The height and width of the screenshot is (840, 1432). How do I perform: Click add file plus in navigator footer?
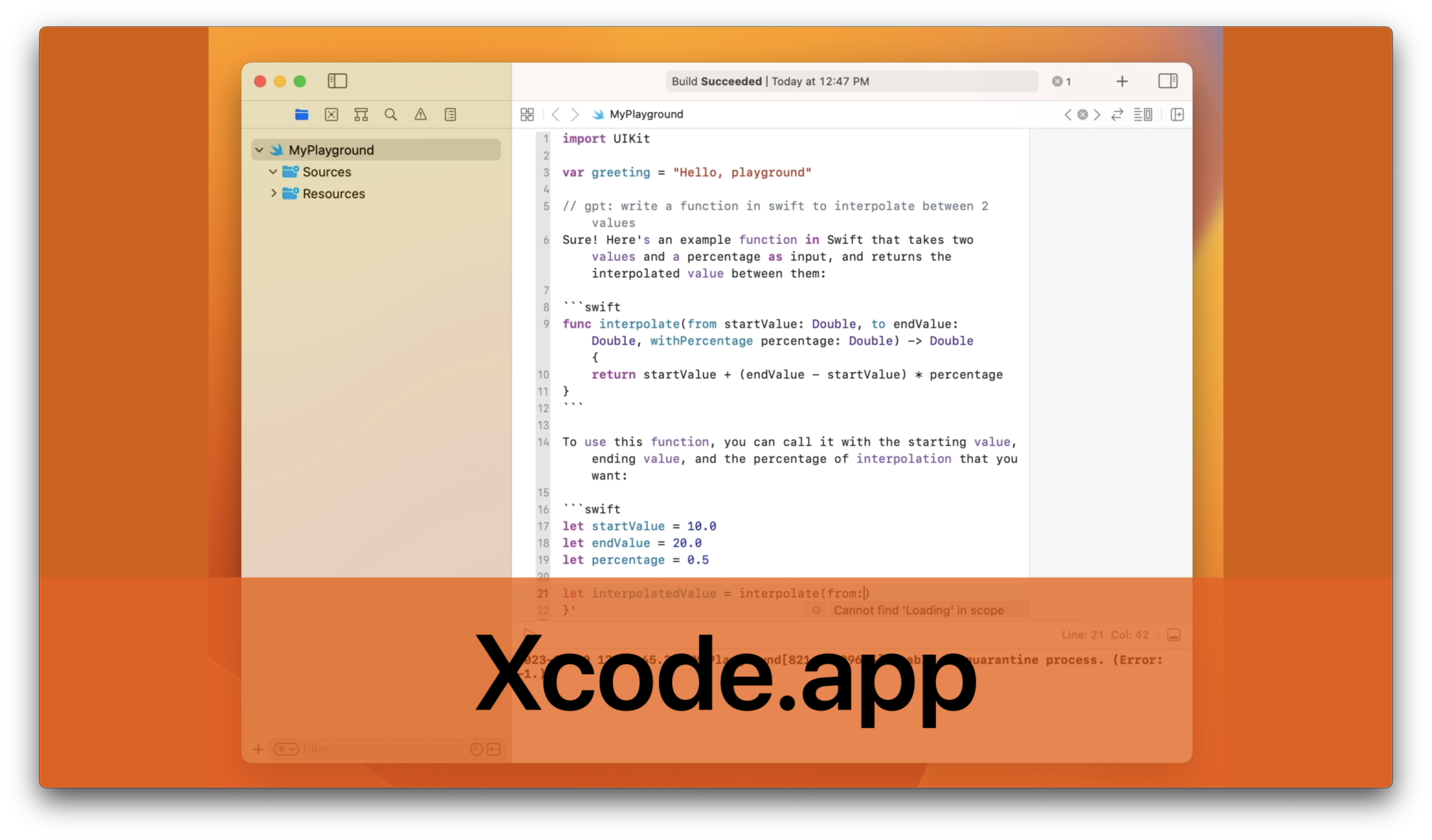coord(258,749)
